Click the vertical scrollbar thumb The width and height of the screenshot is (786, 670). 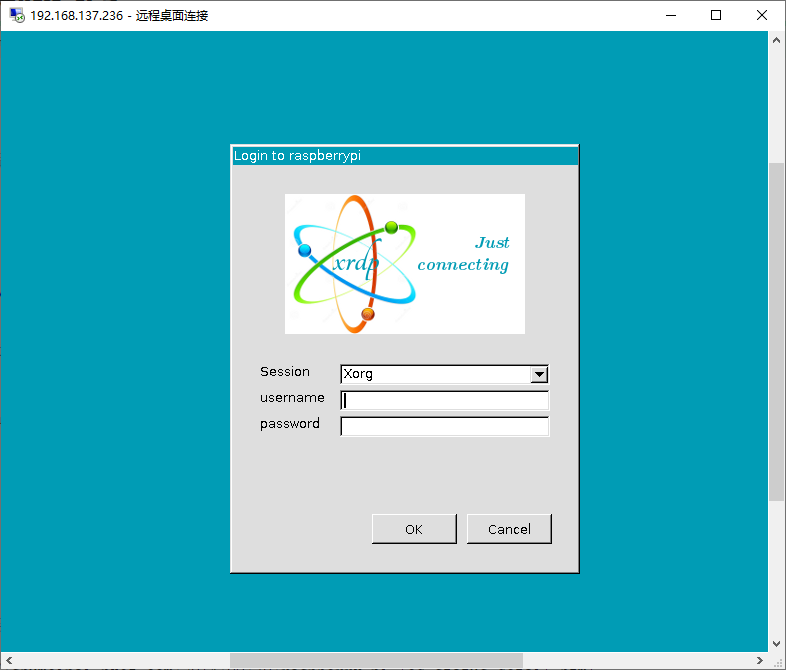[776, 330]
